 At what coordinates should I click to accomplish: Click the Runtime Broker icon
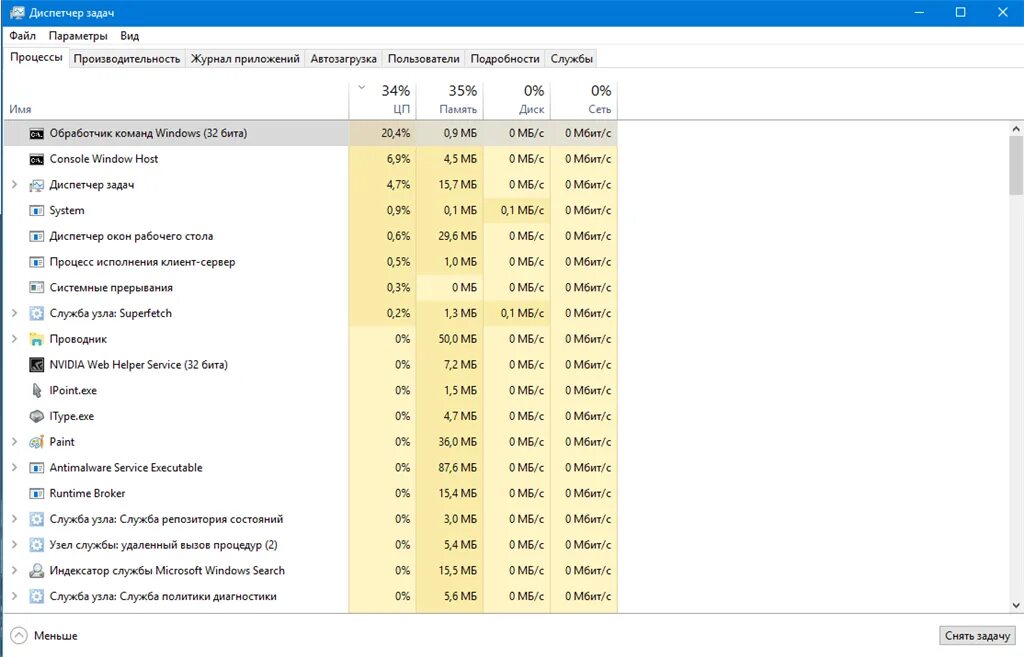(x=37, y=493)
